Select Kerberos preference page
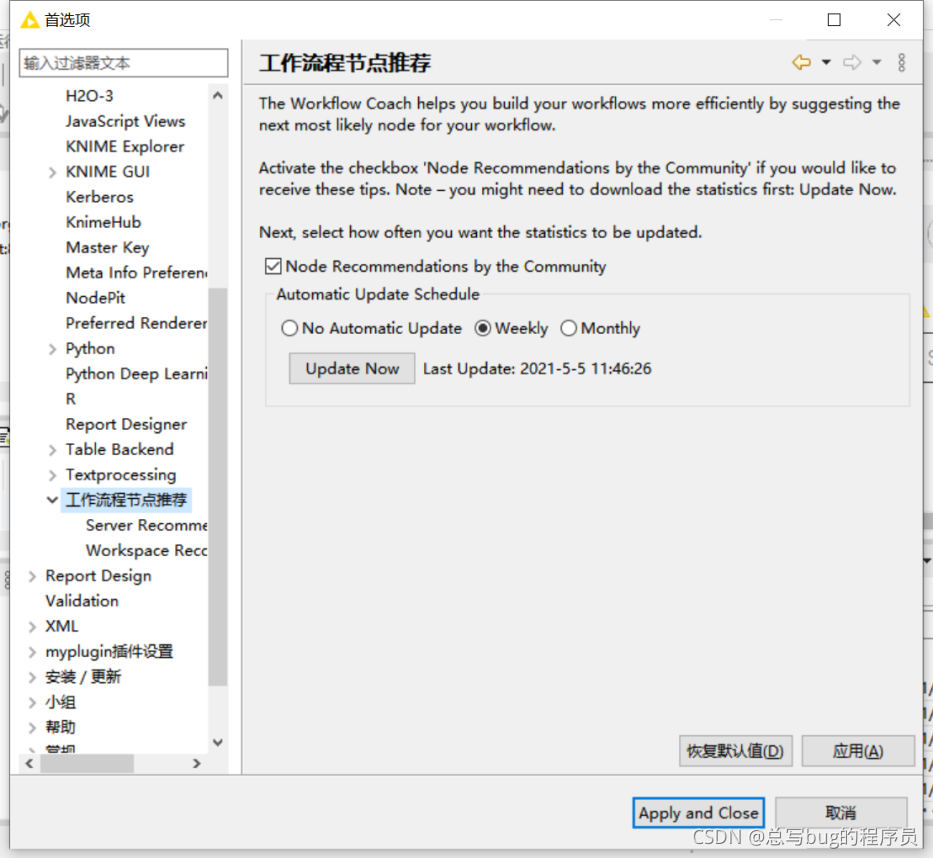The image size is (933, 858). click(99, 197)
